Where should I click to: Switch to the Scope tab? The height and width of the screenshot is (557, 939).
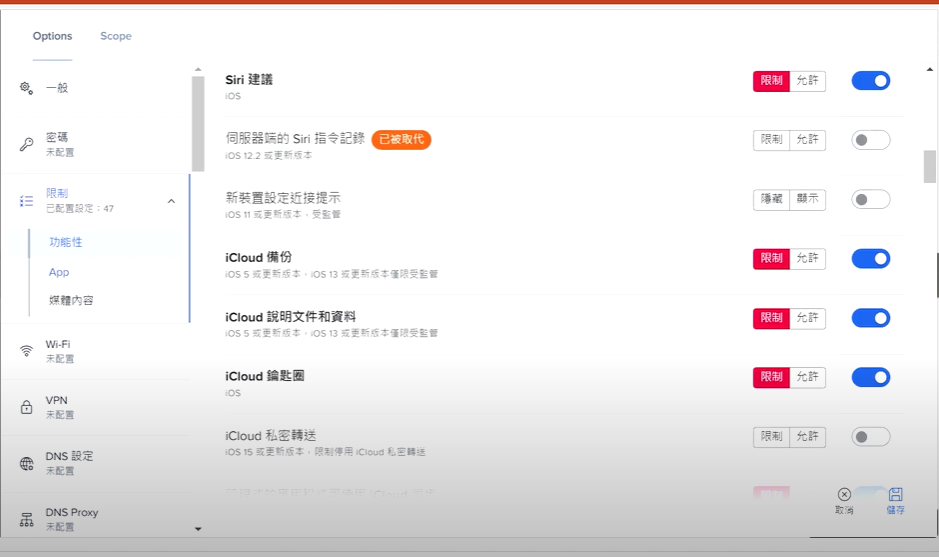(x=116, y=36)
